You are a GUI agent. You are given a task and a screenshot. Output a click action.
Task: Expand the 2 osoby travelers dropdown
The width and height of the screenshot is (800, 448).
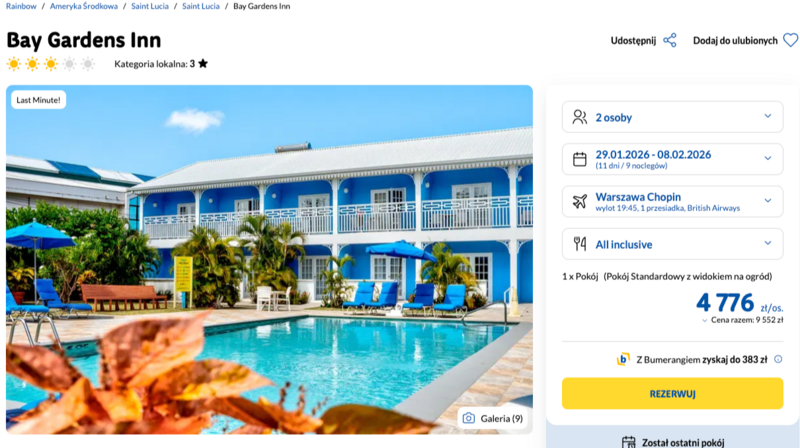click(x=768, y=117)
